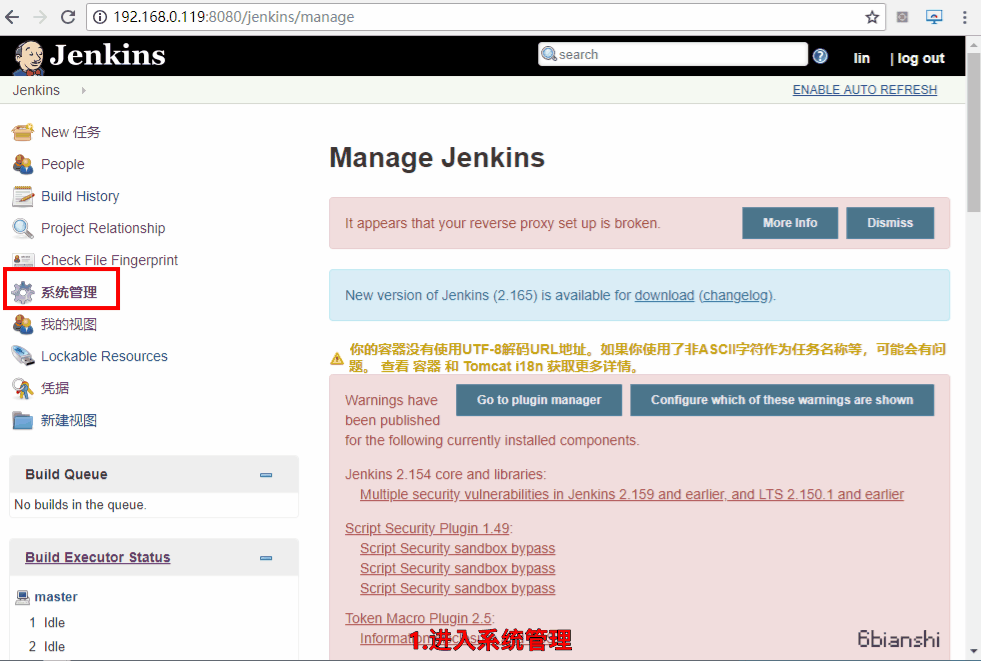This screenshot has width=981, height=661.
Task: Click Go to plugin manager button
Action: point(539,400)
